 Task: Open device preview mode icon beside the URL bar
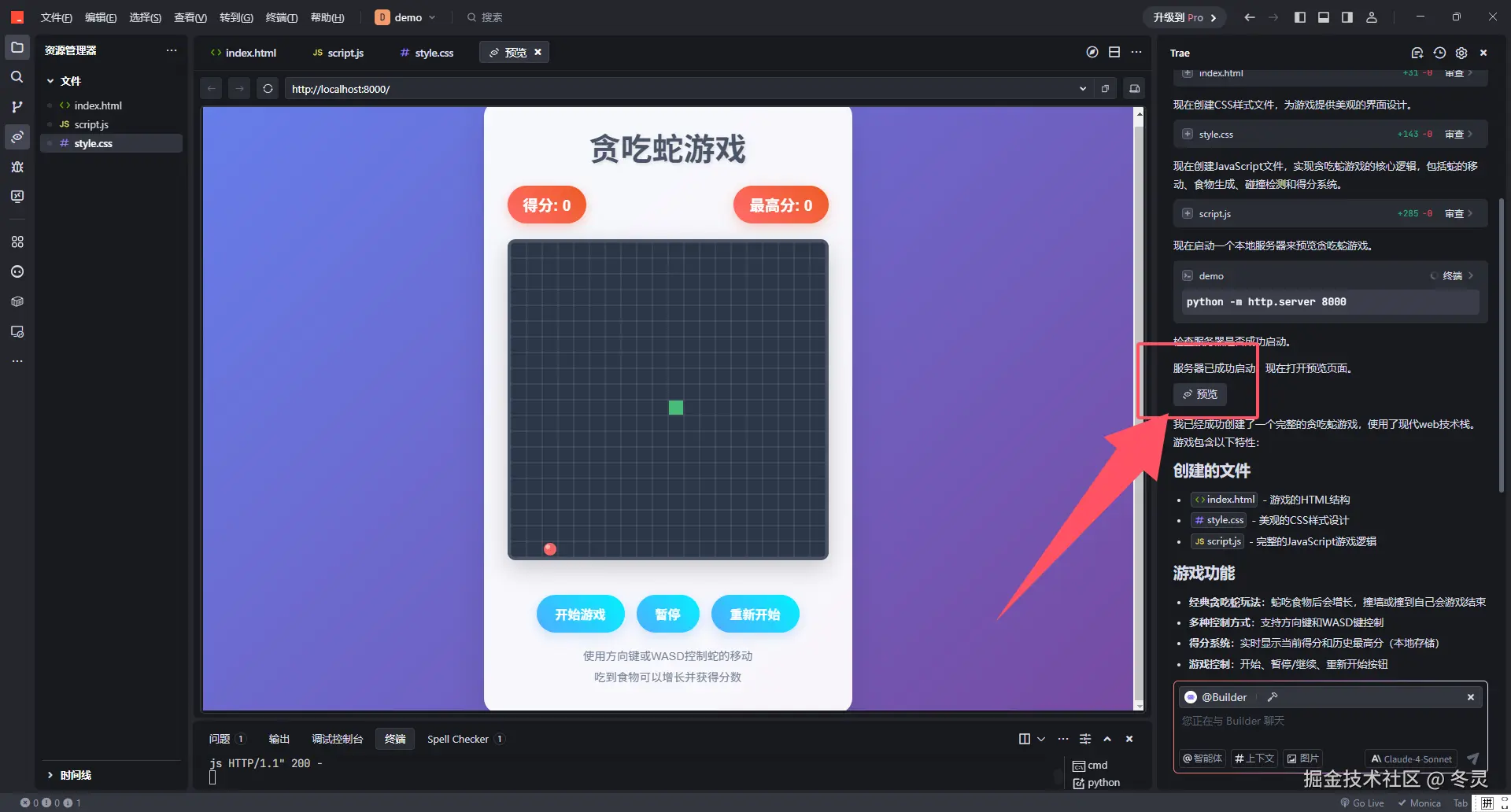pos(1134,88)
